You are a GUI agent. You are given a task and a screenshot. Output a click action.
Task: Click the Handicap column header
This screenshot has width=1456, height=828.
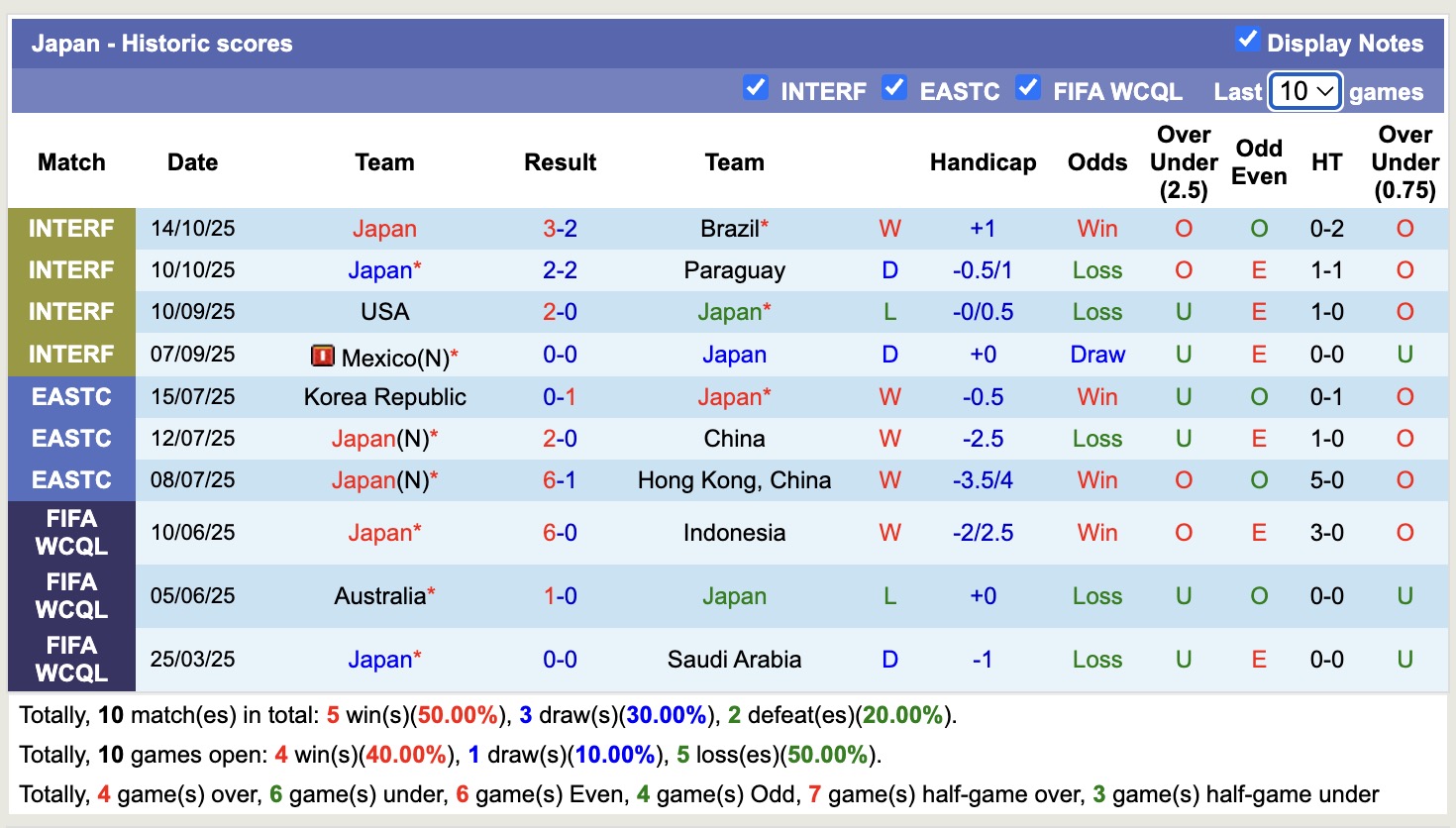pyautogui.click(x=983, y=162)
